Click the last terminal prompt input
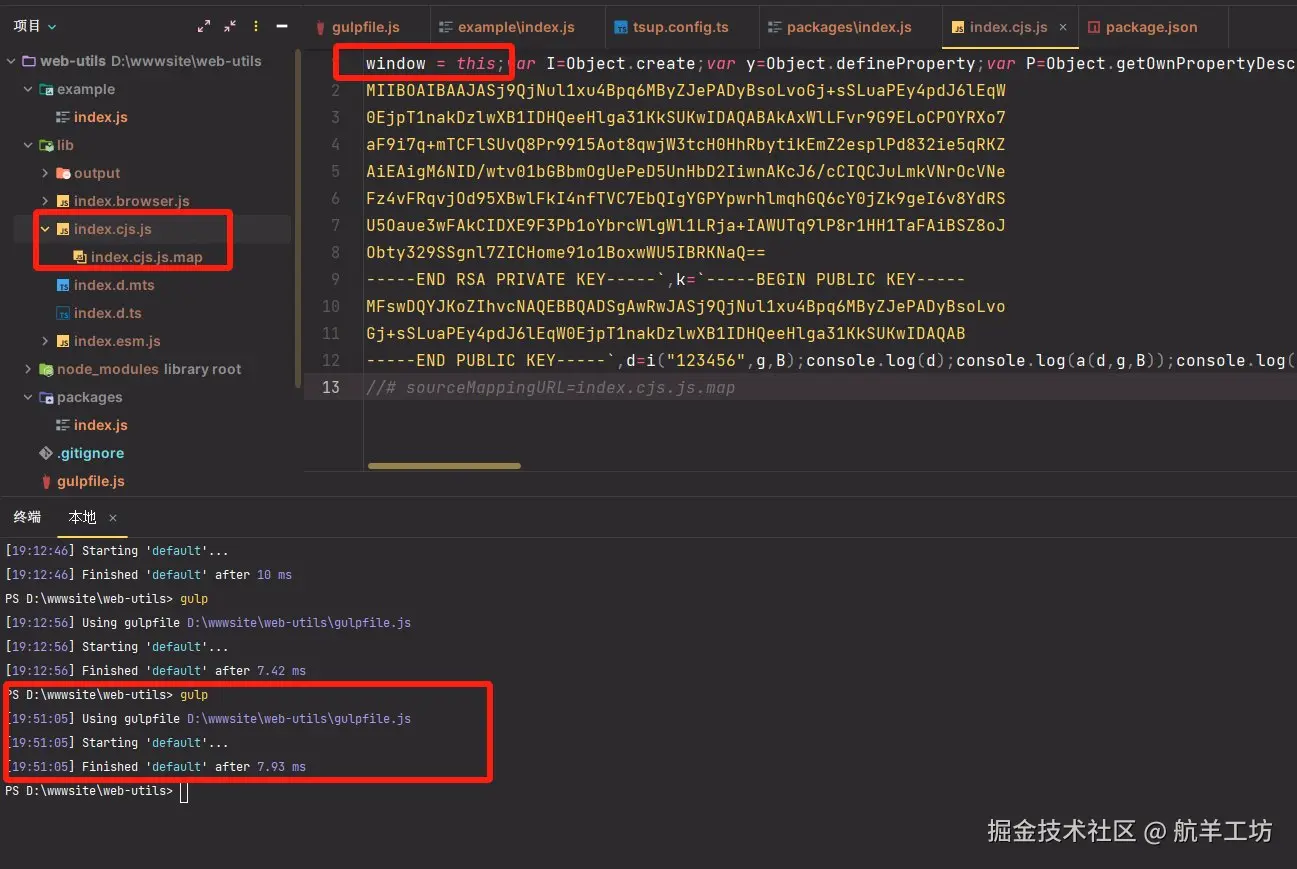This screenshot has width=1297, height=869. point(184,791)
